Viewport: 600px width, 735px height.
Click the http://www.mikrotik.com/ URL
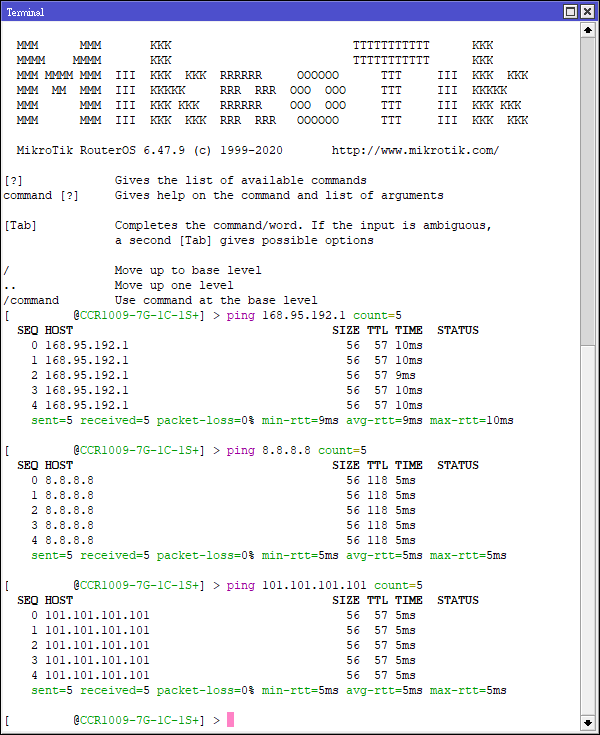[415, 150]
